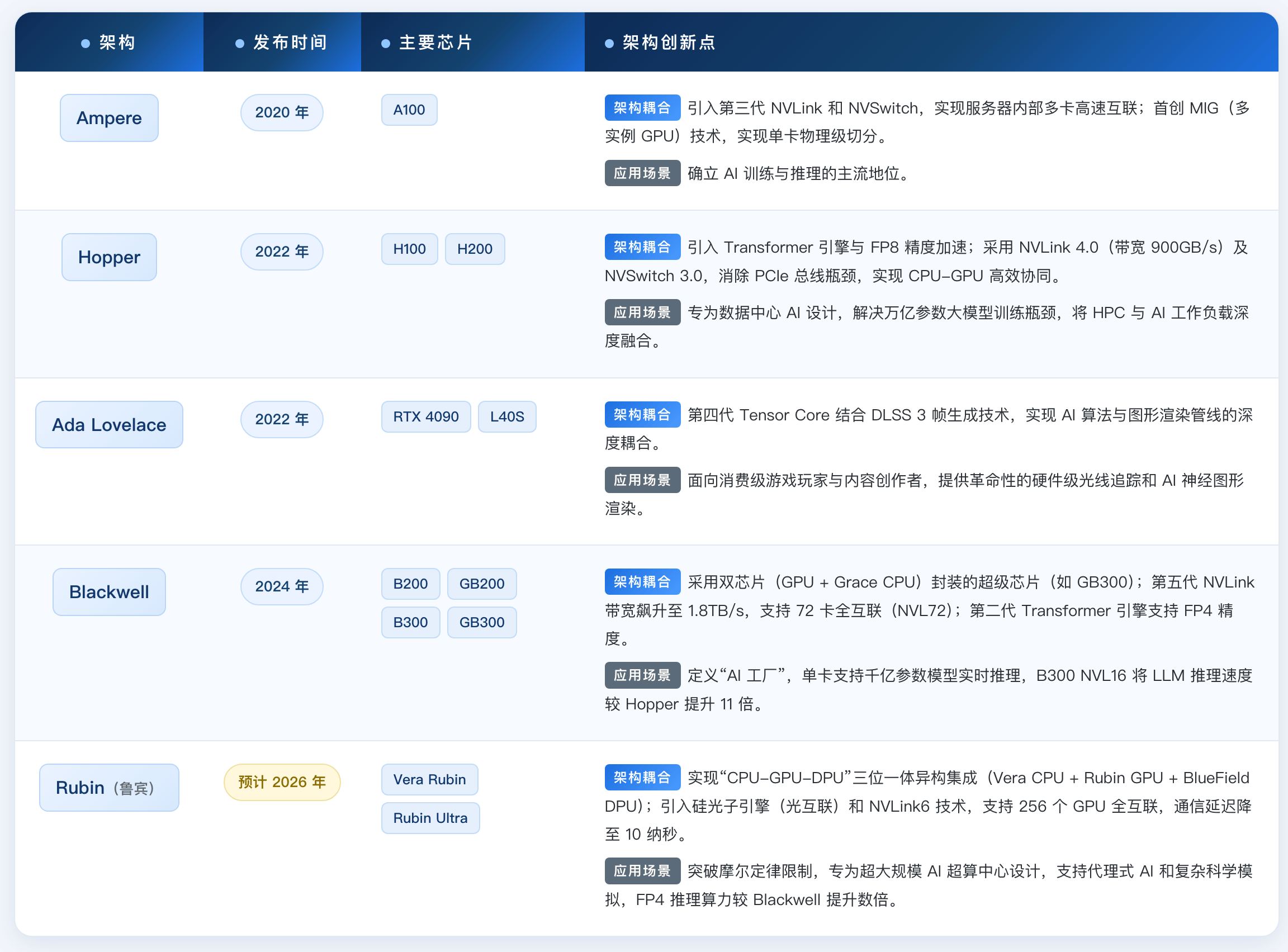The image size is (1288, 952).
Task: Click the Vera Rubin chip tag
Action: coord(429,779)
